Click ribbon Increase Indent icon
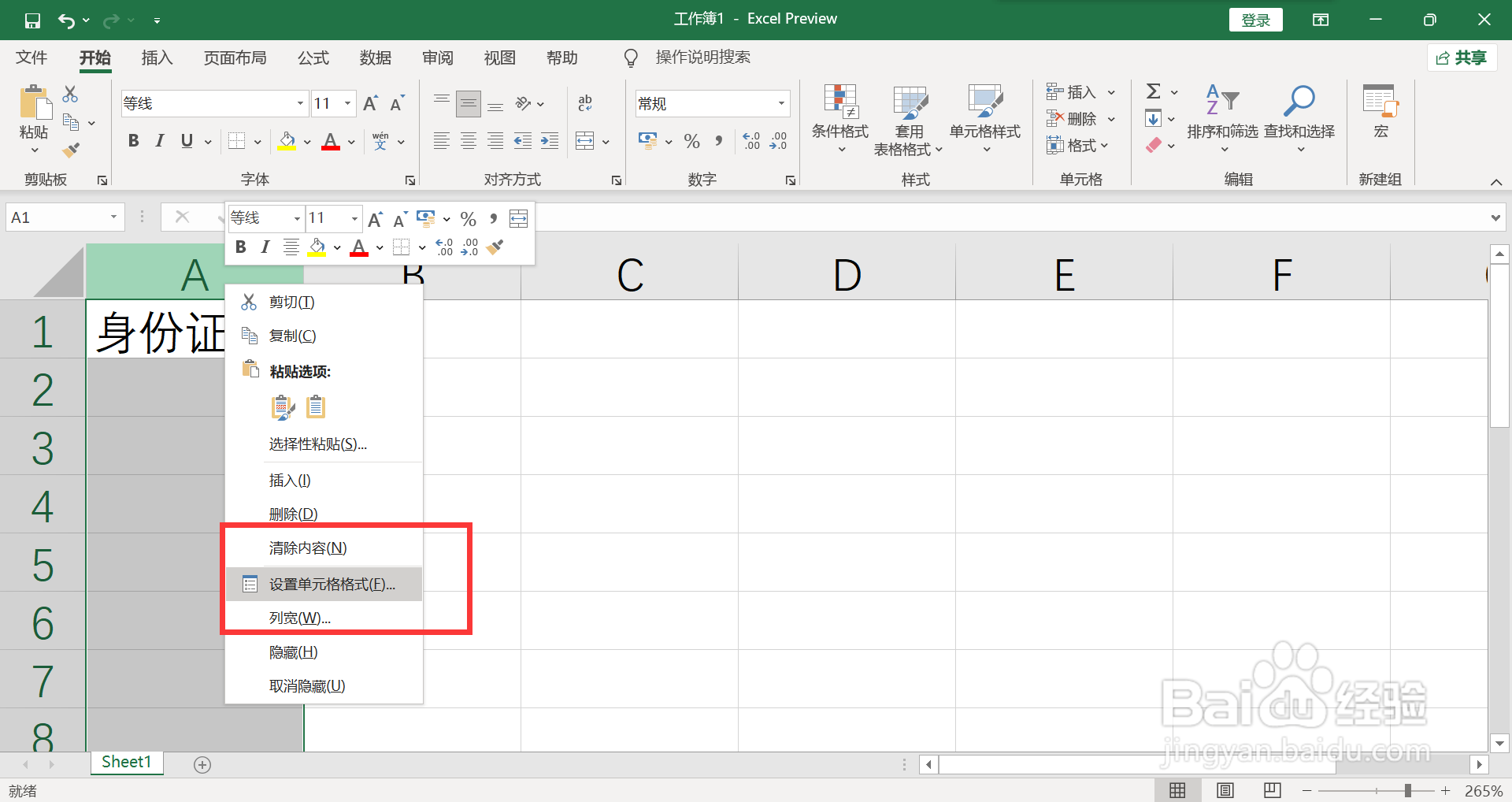The height and width of the screenshot is (802, 1512). click(x=550, y=141)
